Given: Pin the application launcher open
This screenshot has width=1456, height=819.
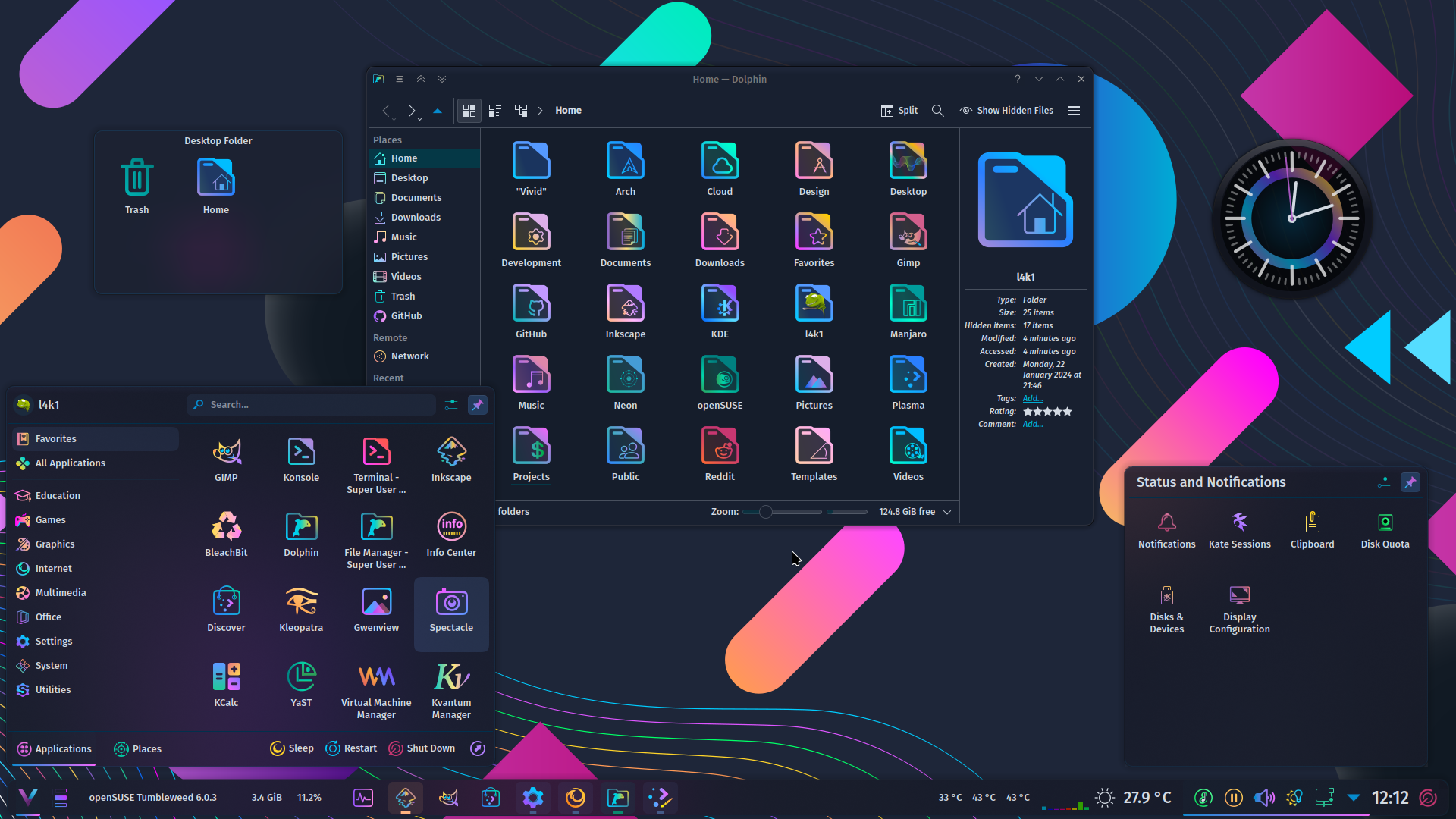Looking at the screenshot, I should [478, 405].
